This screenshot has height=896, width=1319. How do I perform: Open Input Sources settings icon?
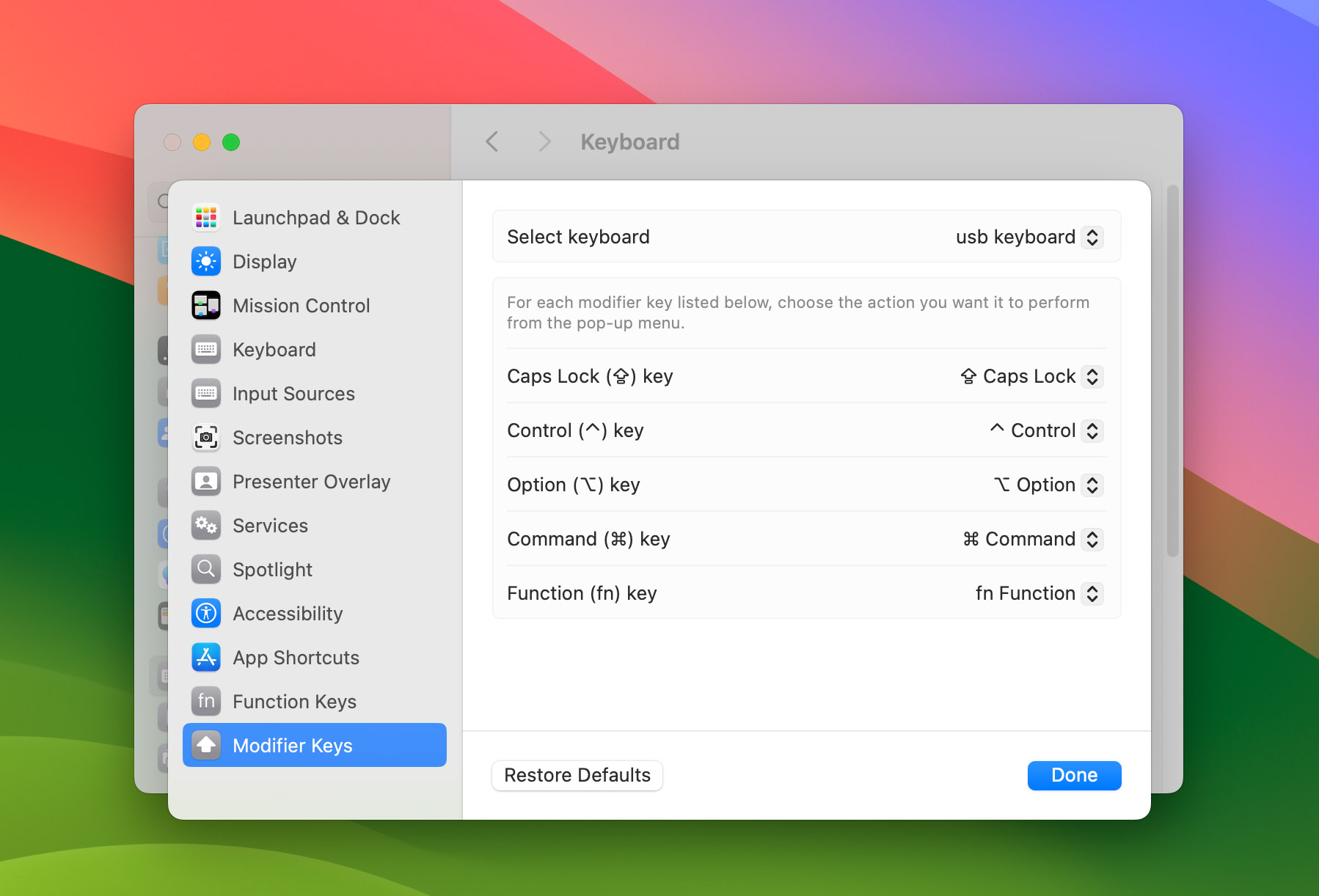coord(206,393)
